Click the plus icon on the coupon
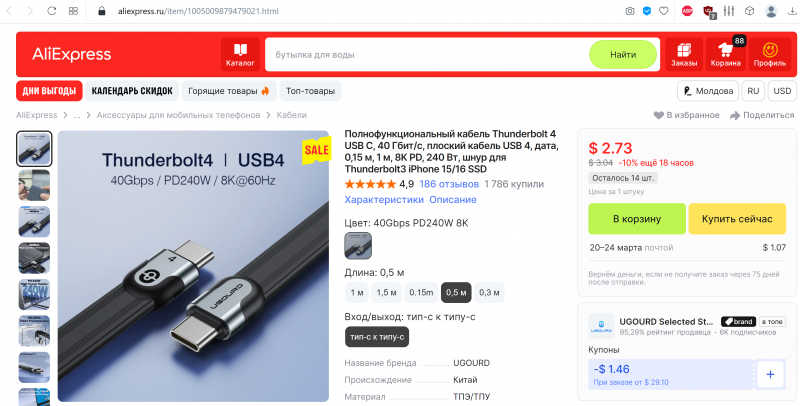The height and width of the screenshot is (406, 800). click(770, 374)
